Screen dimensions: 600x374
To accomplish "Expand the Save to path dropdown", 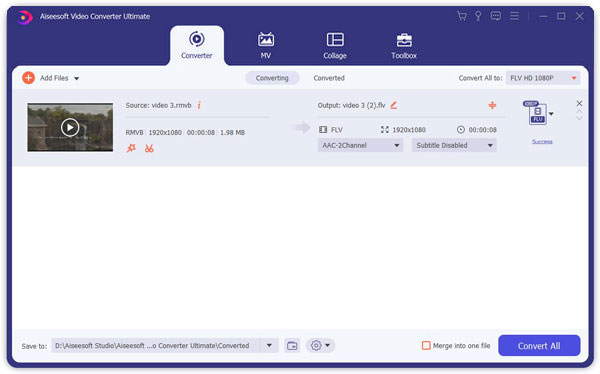I will click(x=269, y=345).
